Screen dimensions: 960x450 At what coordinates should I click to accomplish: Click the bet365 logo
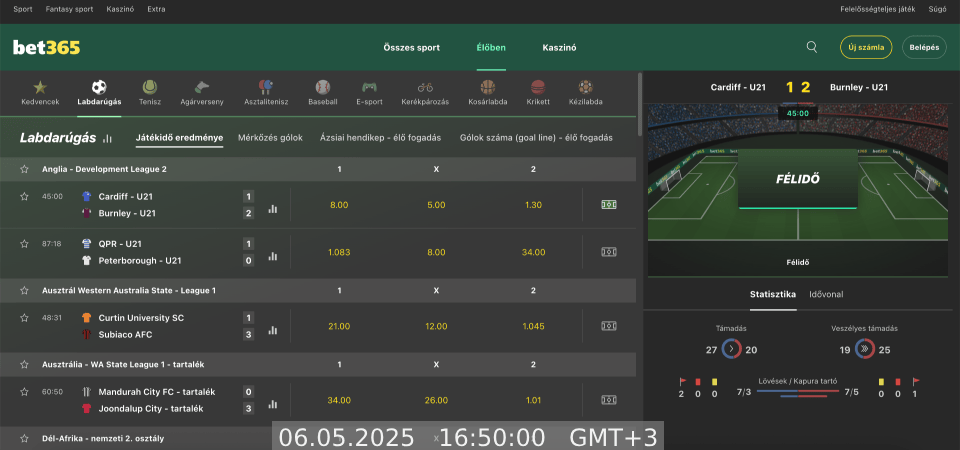[47, 48]
